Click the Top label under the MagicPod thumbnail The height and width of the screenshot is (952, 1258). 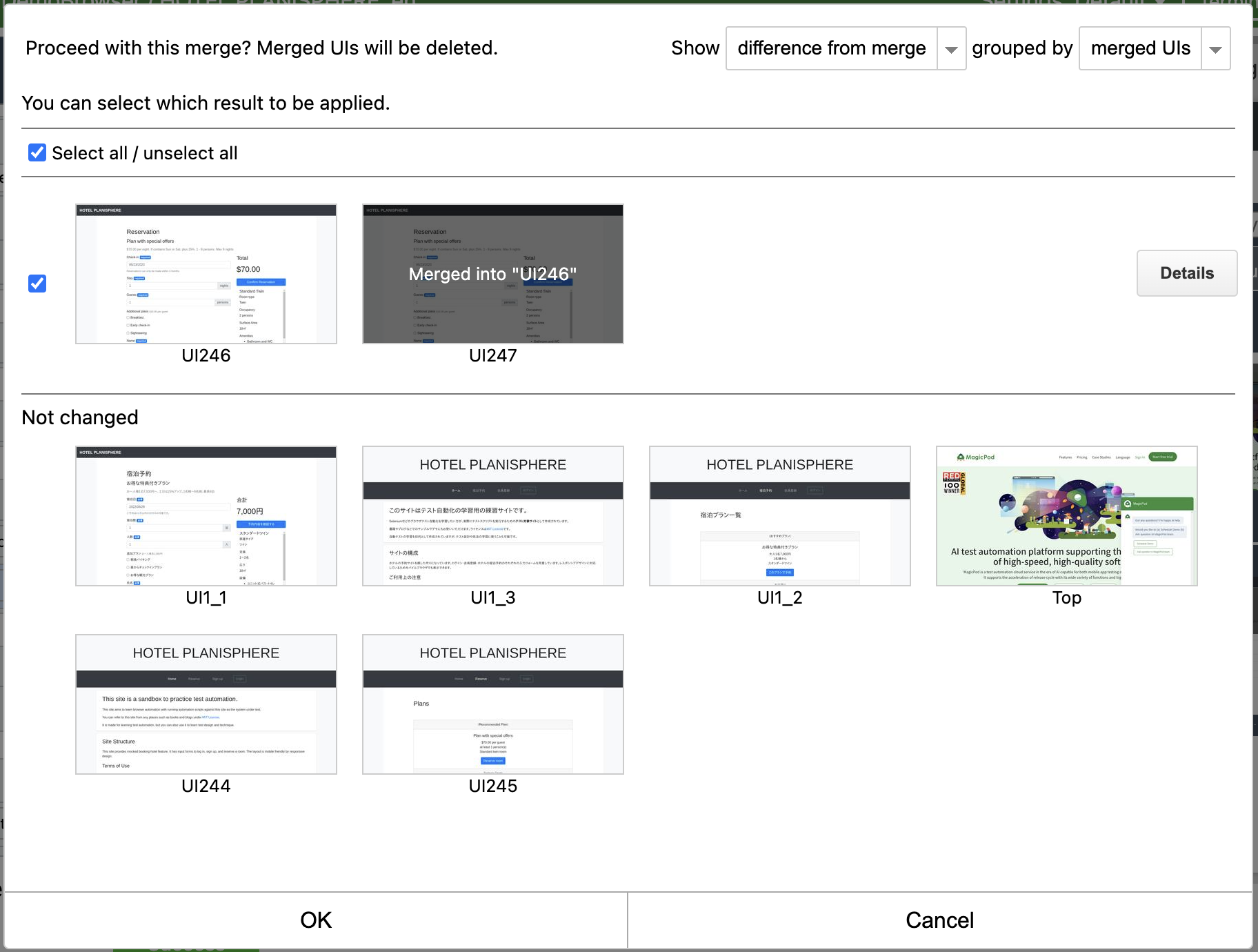click(x=1066, y=597)
